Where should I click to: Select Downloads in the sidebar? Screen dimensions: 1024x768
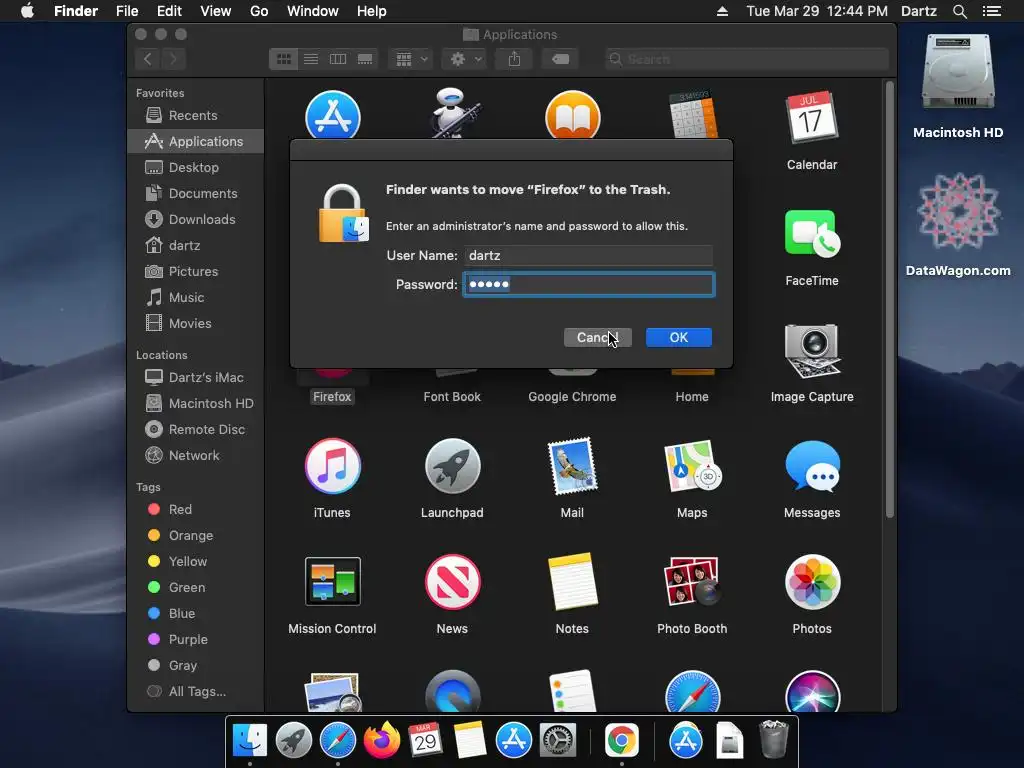(196, 219)
